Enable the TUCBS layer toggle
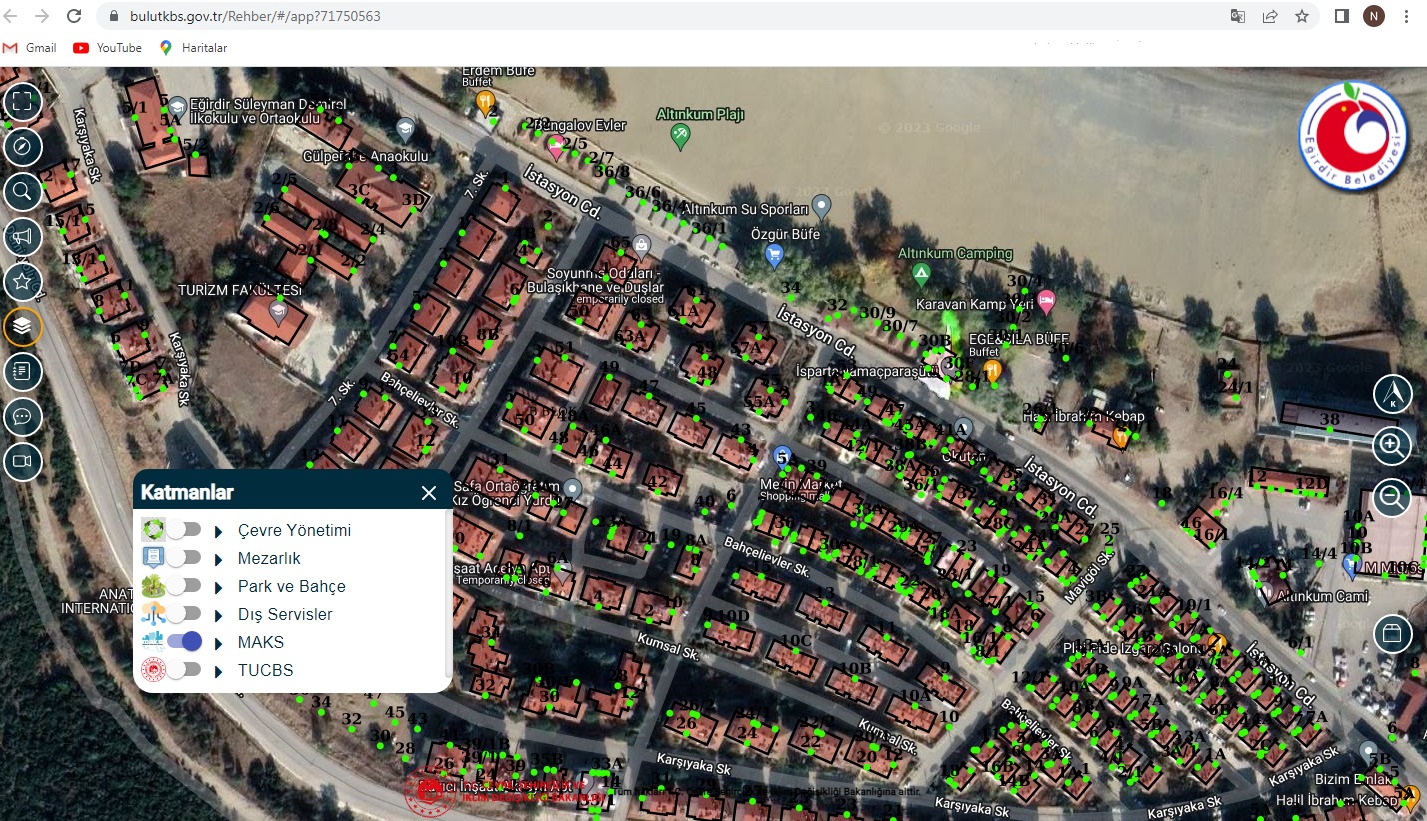 (x=184, y=670)
